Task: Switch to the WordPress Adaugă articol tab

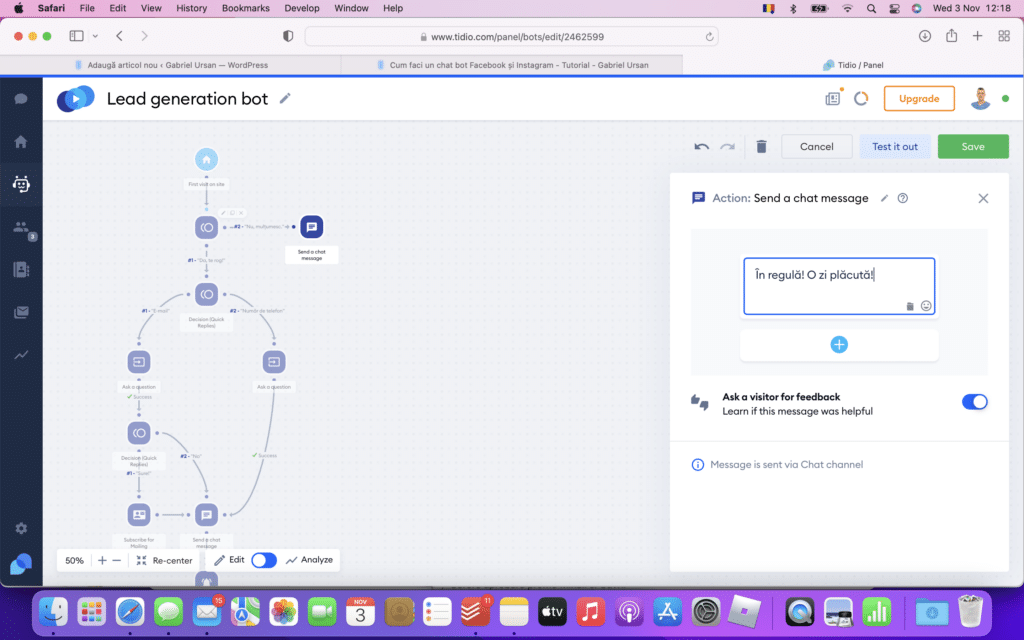Action: 171,65
